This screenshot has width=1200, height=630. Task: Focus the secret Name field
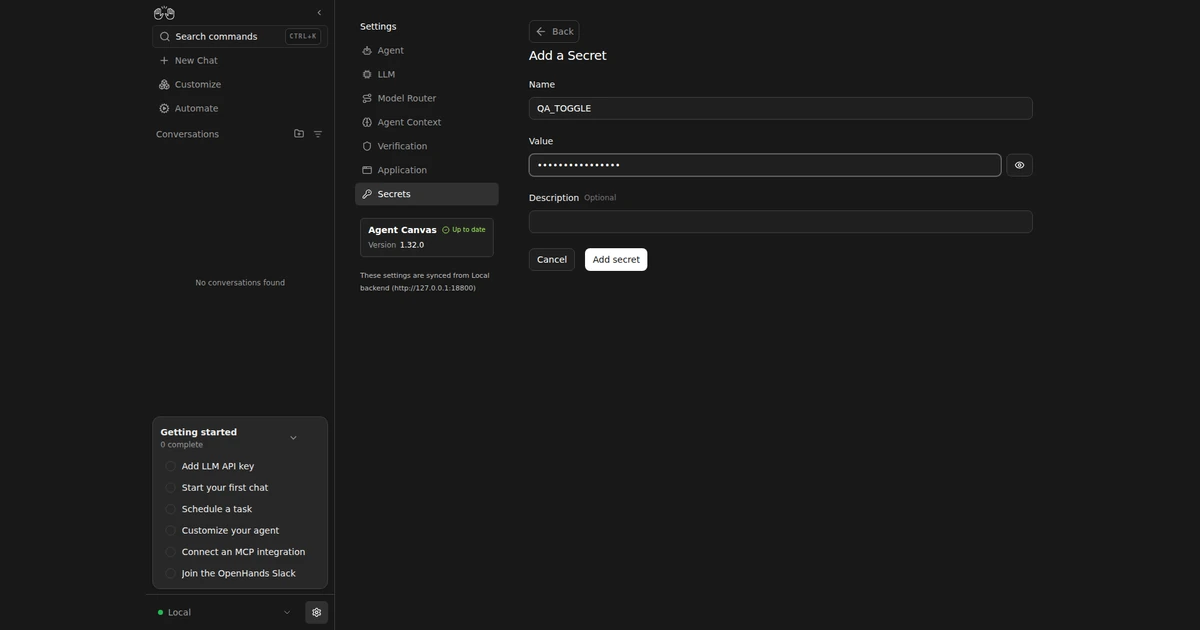click(781, 108)
